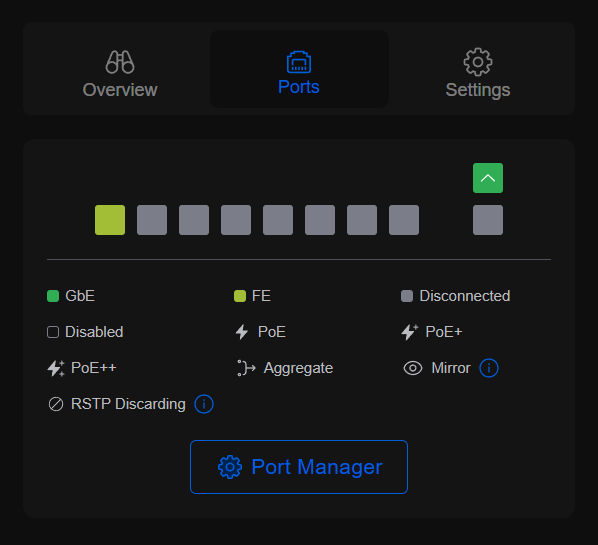Screen dimensions: 598x545
Task: Open the Port Manager button
Action: (x=299, y=467)
